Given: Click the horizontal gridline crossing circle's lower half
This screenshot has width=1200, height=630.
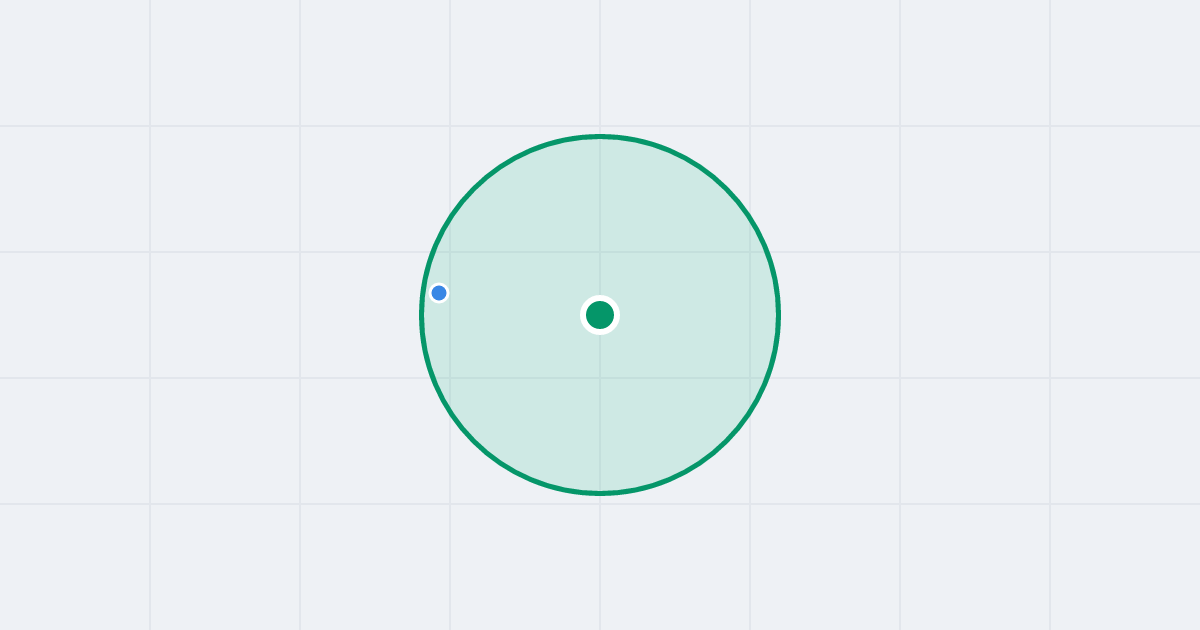Looking at the screenshot, I should pos(600,378).
